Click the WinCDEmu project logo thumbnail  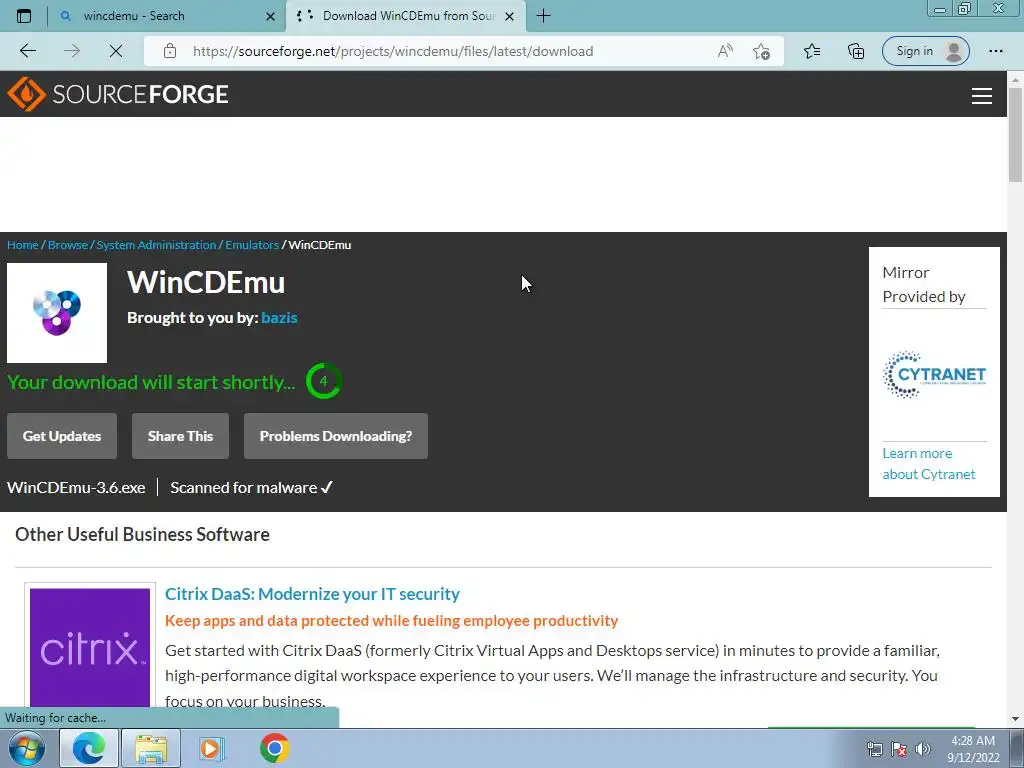point(57,313)
